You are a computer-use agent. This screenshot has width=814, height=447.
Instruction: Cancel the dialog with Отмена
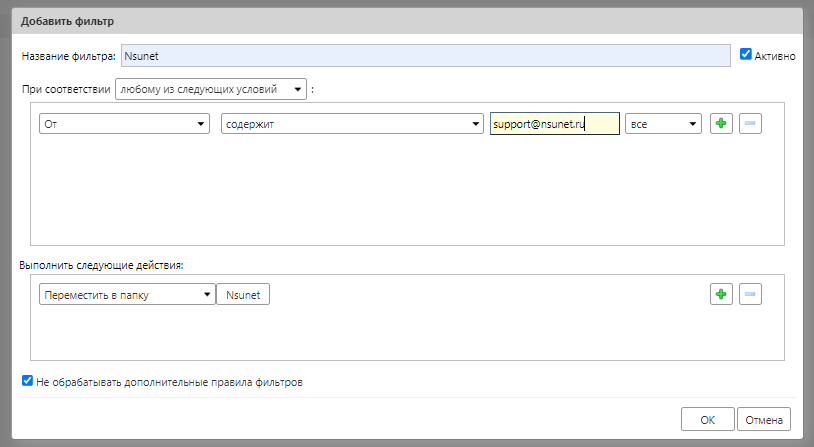pyautogui.click(x=764, y=419)
